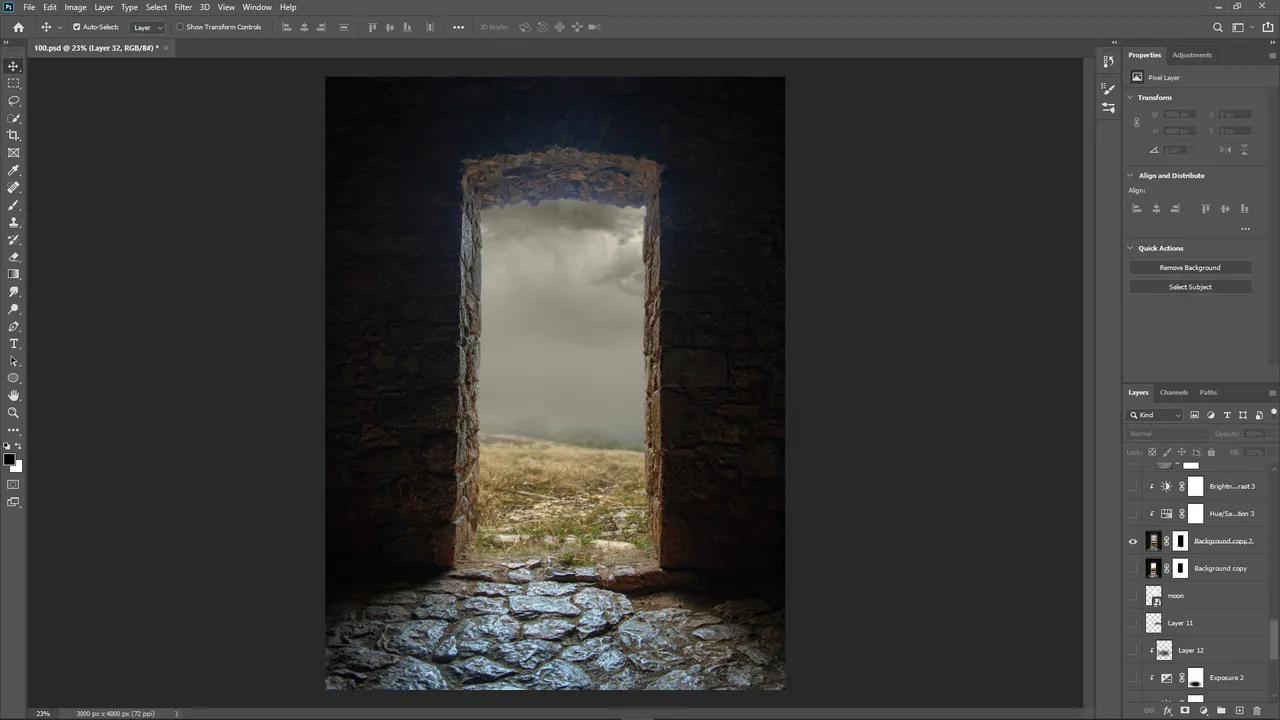Show the Hue/Saturation 3 layer
Viewport: 1280px width, 720px height.
point(1133,514)
